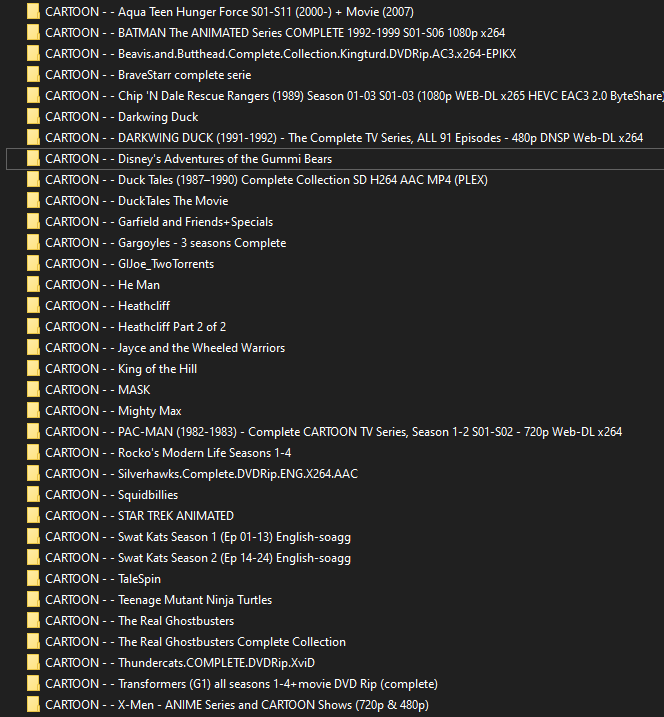Select the DuckTales The Movie folder icon
664x717 pixels.
click(x=33, y=201)
